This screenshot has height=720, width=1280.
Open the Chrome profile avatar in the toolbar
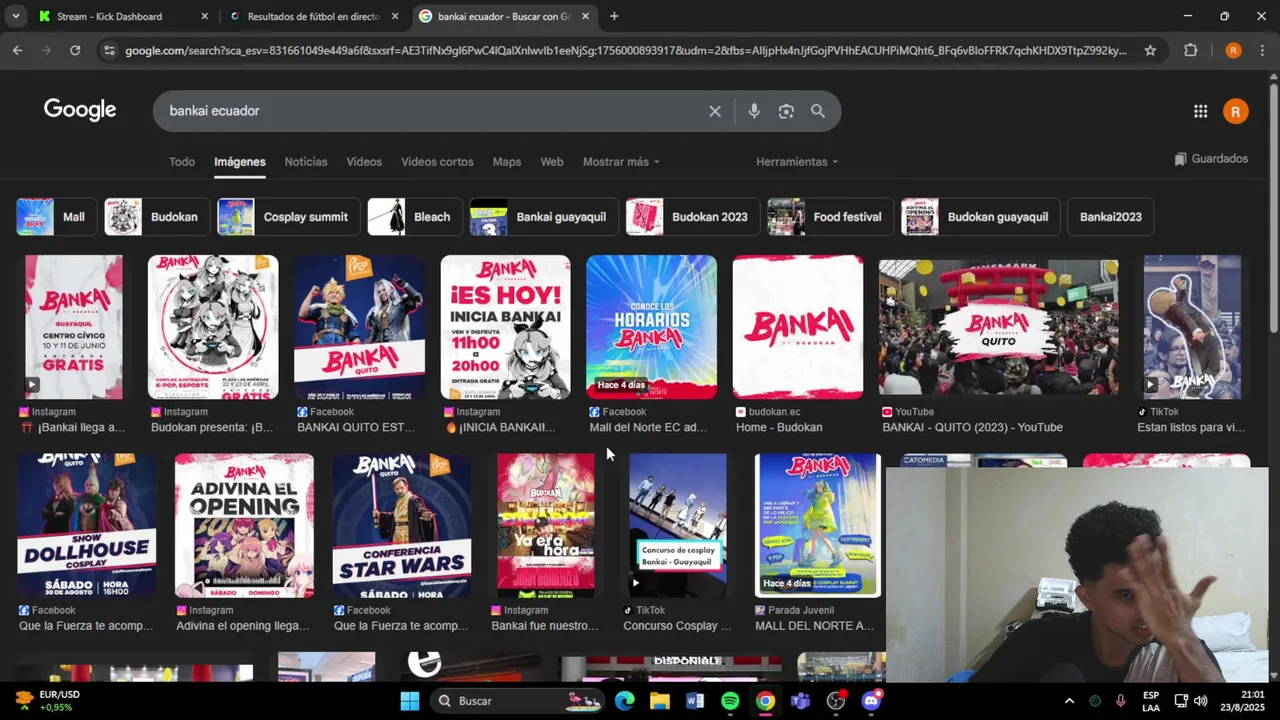1233,50
